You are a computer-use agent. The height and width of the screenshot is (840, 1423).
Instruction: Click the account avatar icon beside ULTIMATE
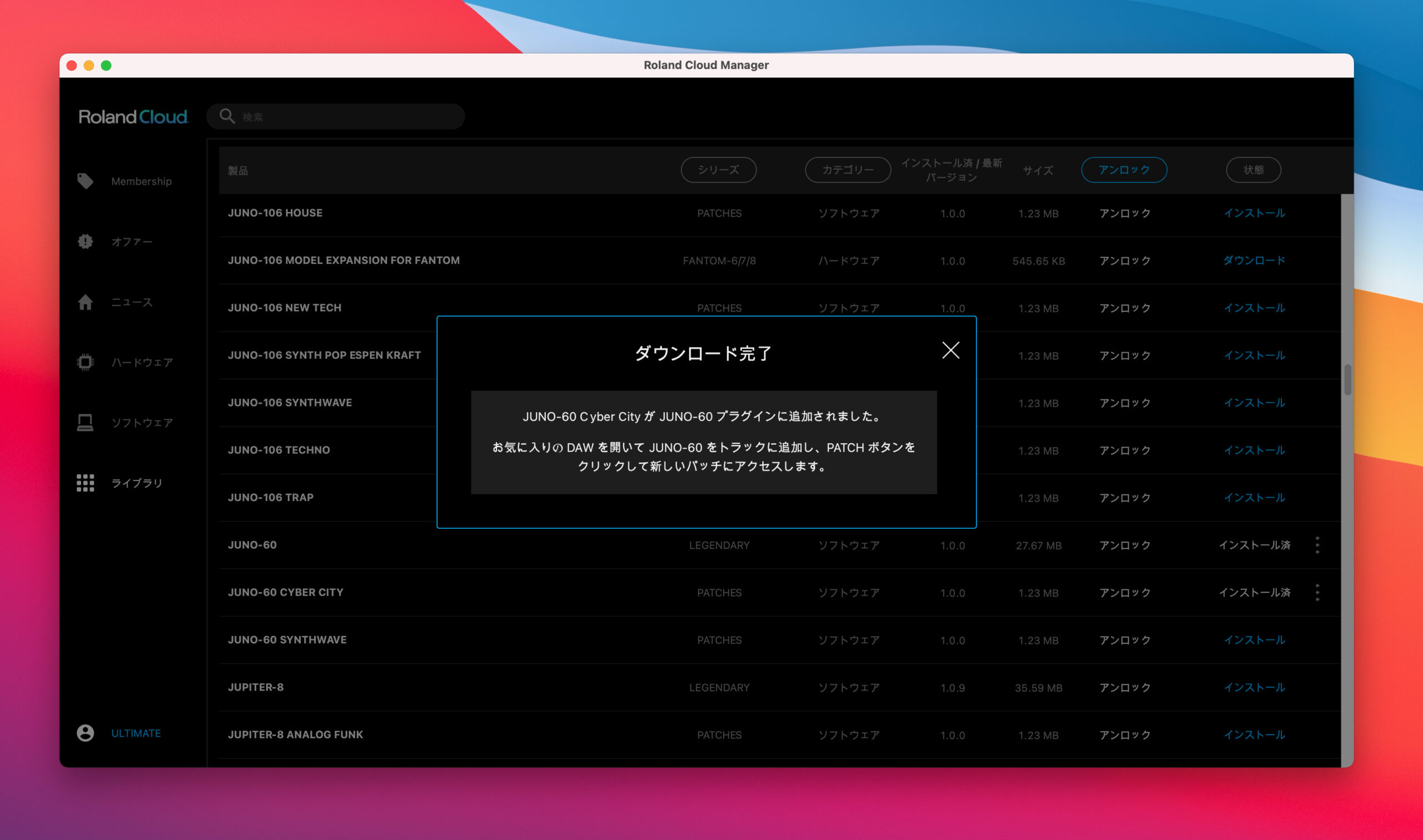pos(86,733)
